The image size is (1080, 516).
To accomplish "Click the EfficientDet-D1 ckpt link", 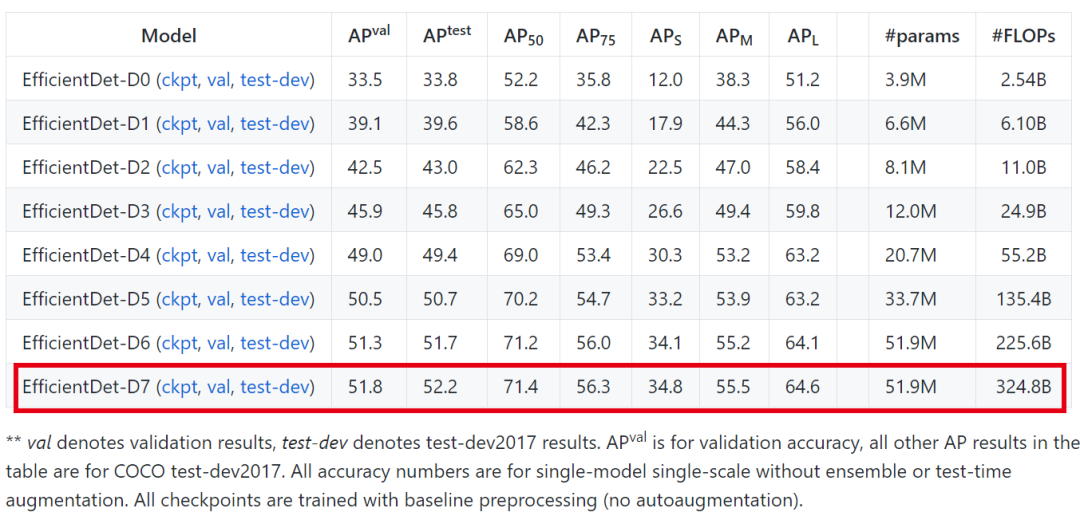I will pyautogui.click(x=179, y=124).
